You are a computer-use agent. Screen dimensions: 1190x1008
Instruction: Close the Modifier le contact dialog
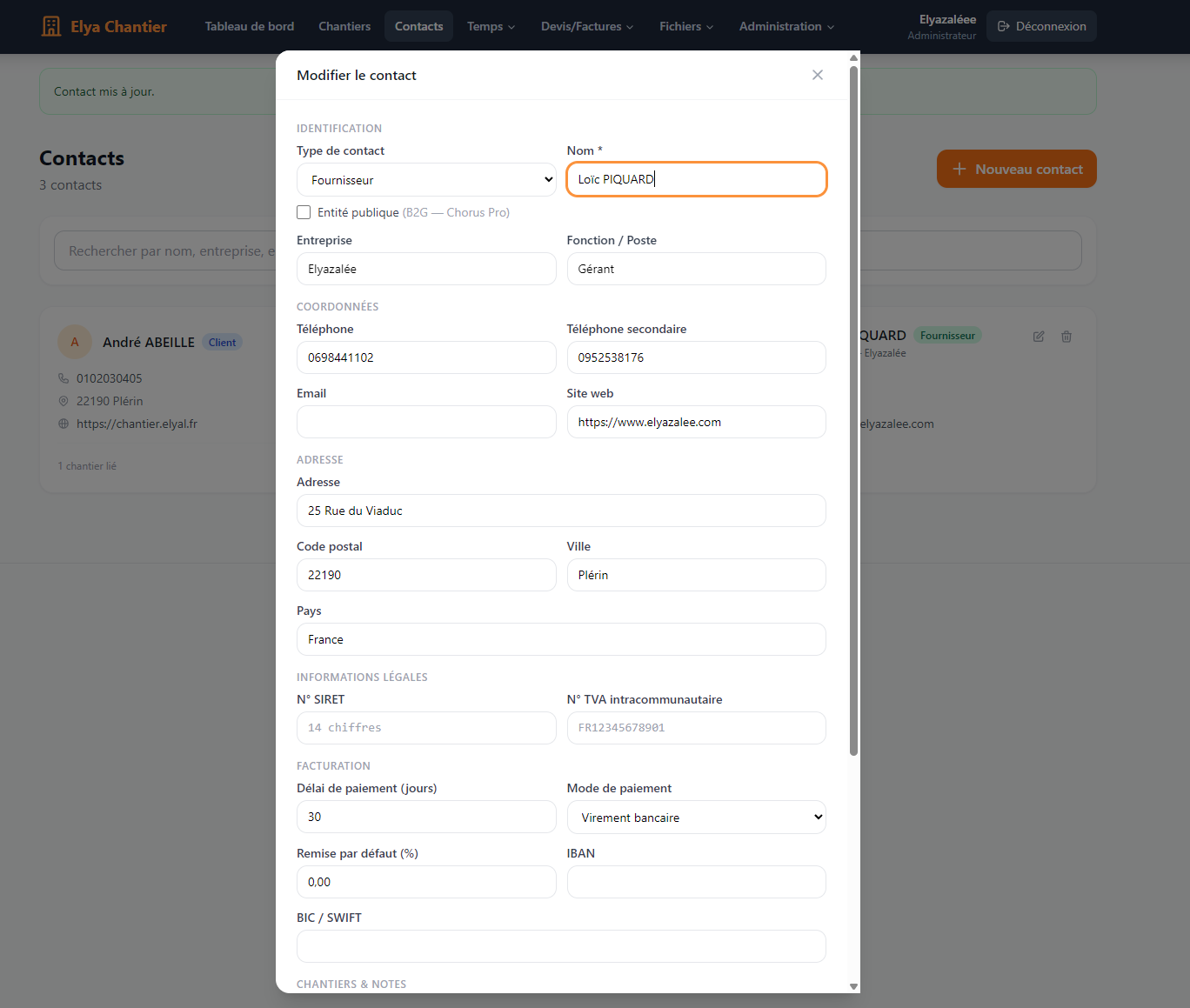coord(817,75)
